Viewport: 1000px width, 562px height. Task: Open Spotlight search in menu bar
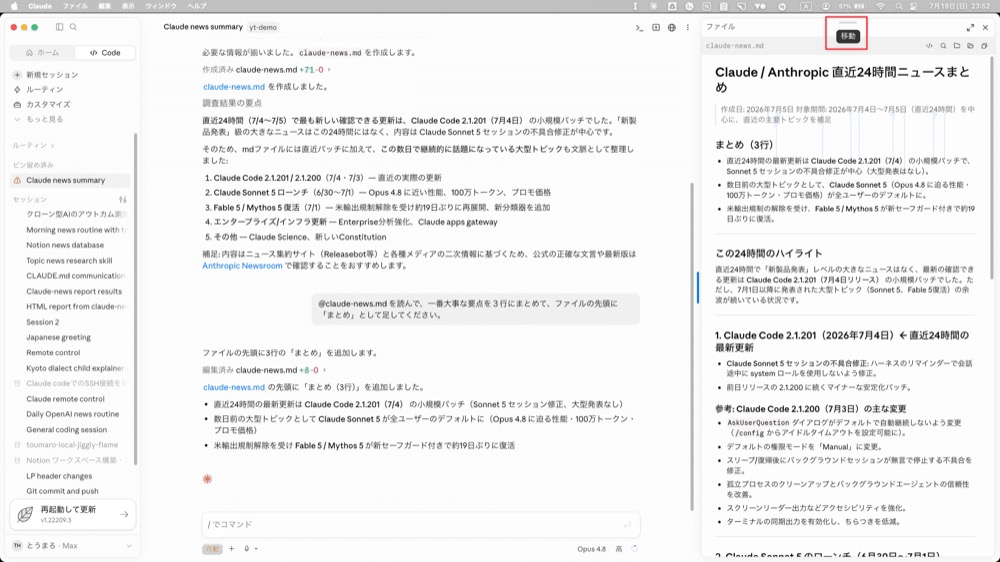click(899, 6)
